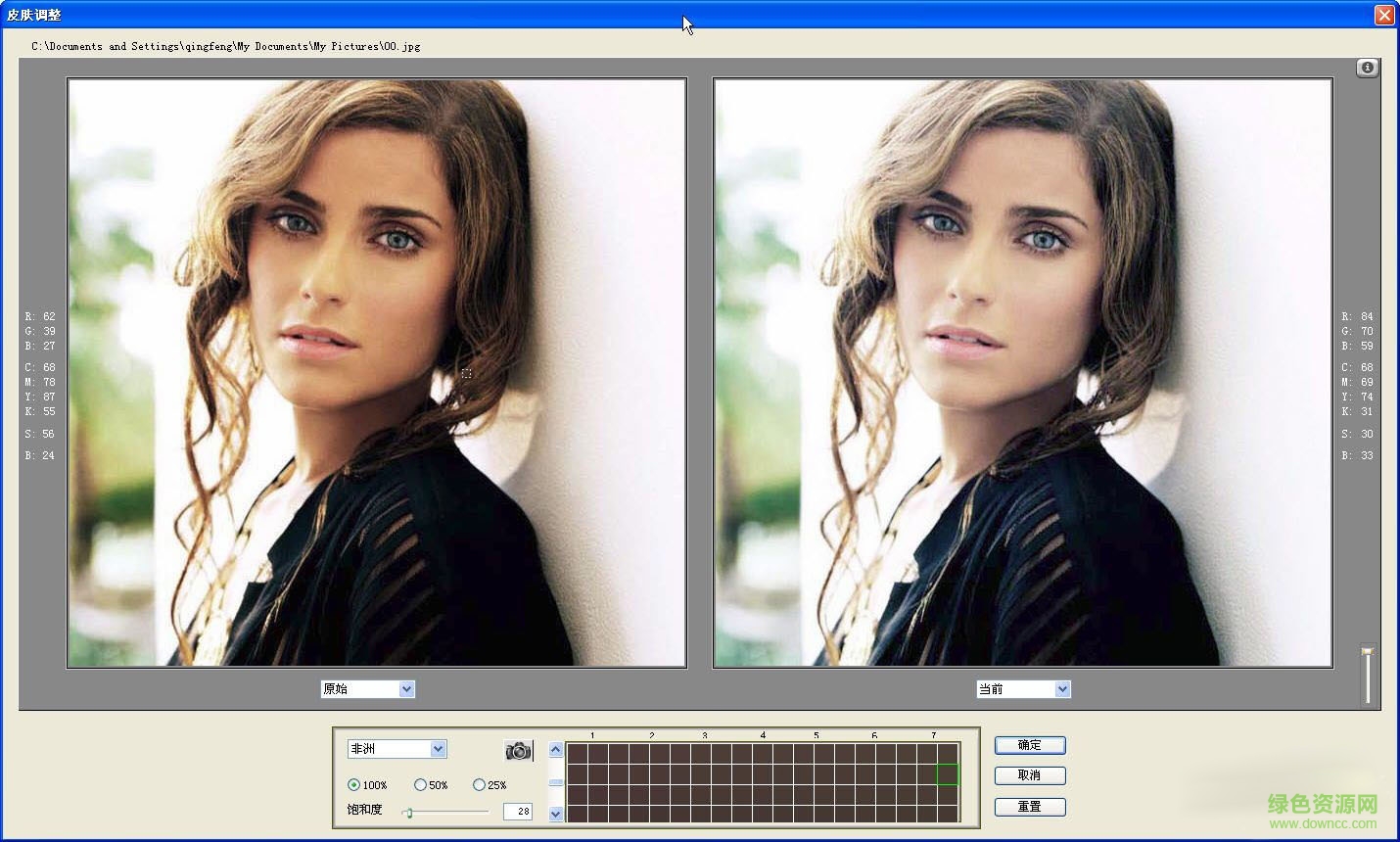
Task: Click column number 7 above the swatches
Action: point(933,735)
